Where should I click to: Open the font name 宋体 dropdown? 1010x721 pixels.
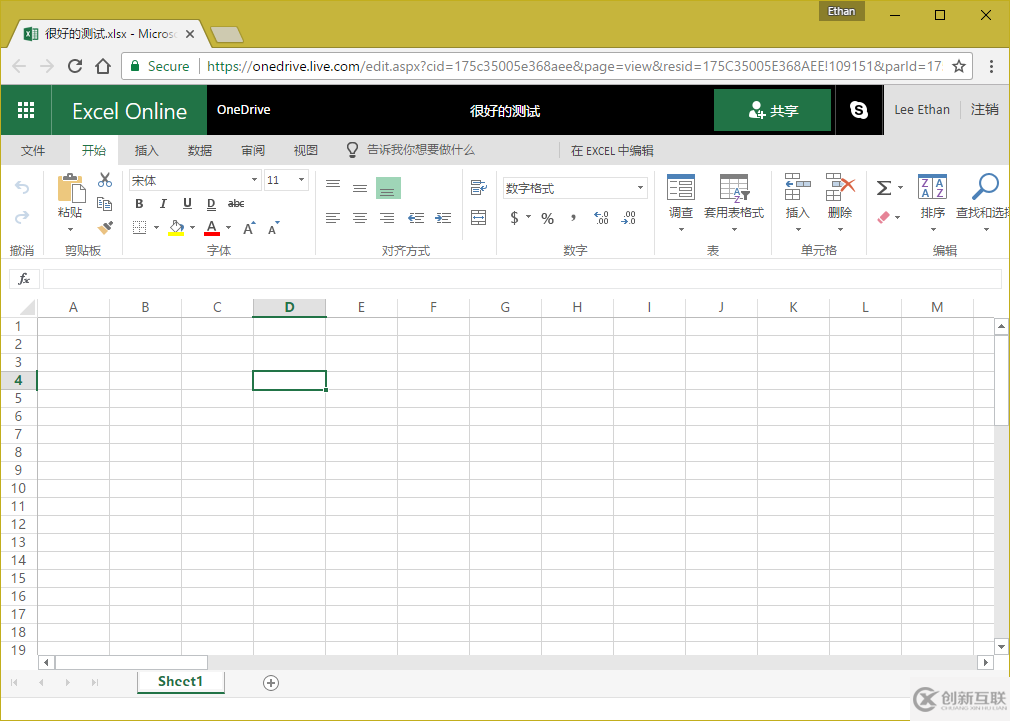pos(254,180)
